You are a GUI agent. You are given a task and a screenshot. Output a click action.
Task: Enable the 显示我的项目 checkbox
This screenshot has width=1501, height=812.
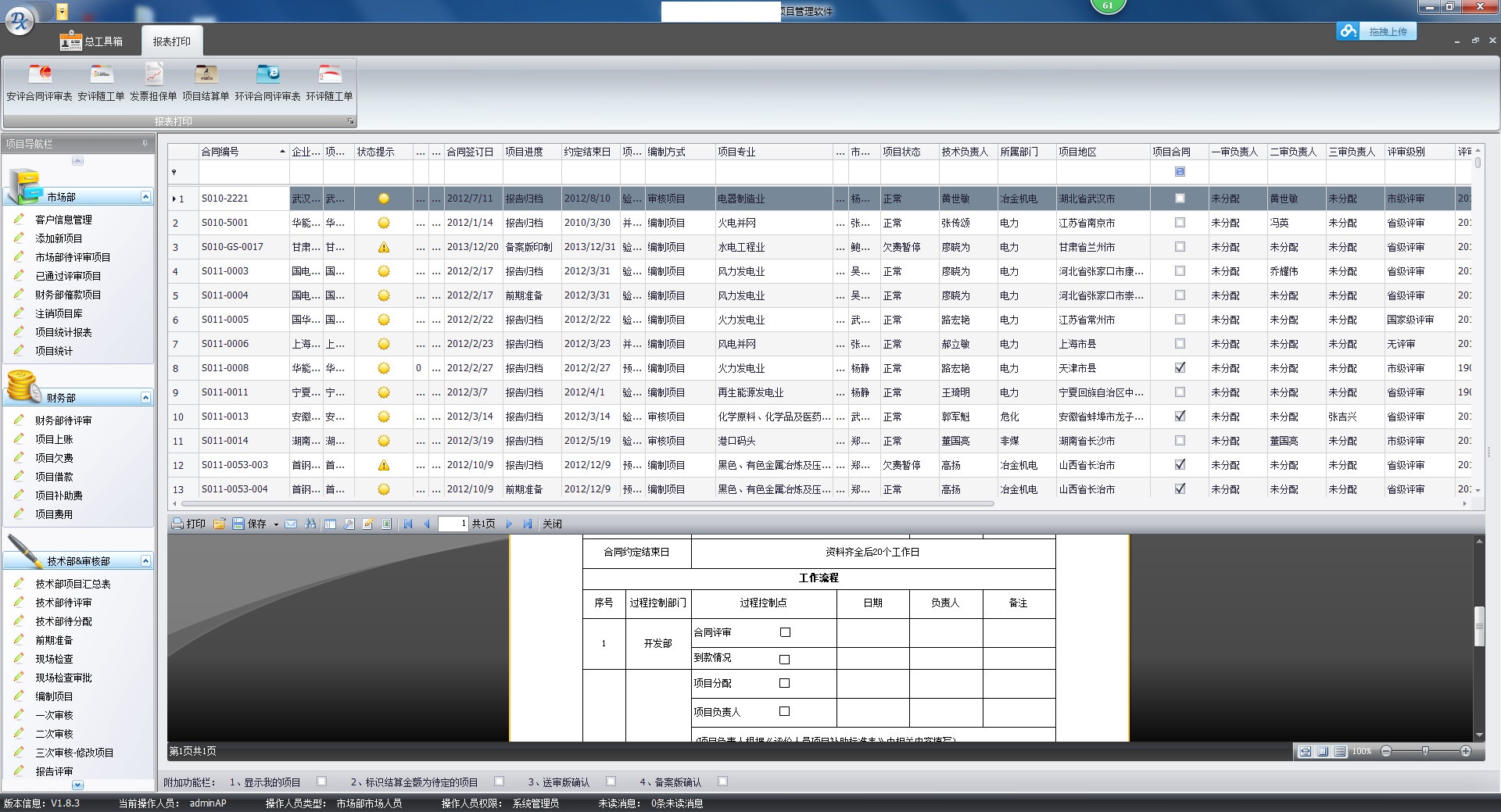click(321, 782)
